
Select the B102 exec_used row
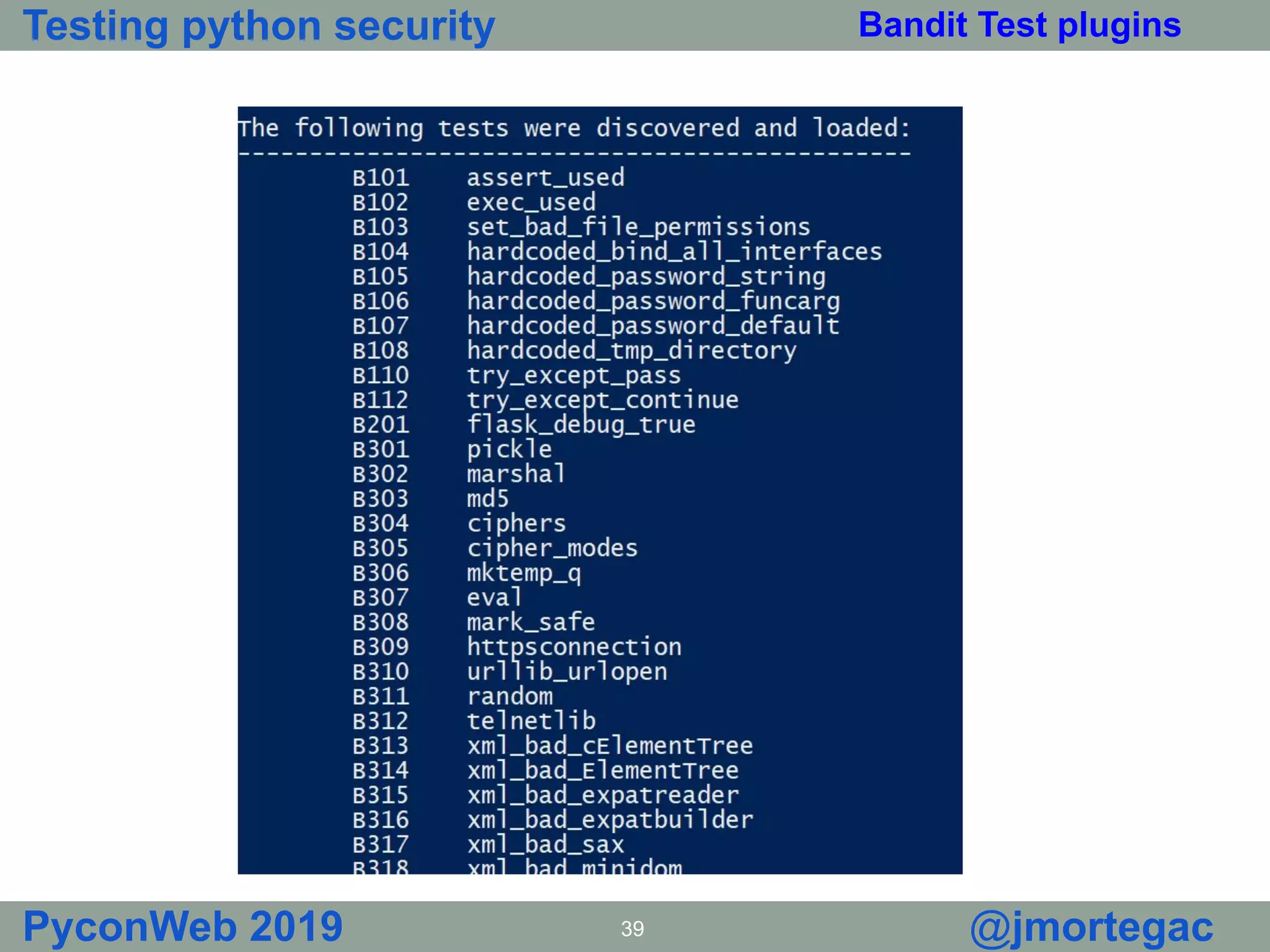click(474, 203)
